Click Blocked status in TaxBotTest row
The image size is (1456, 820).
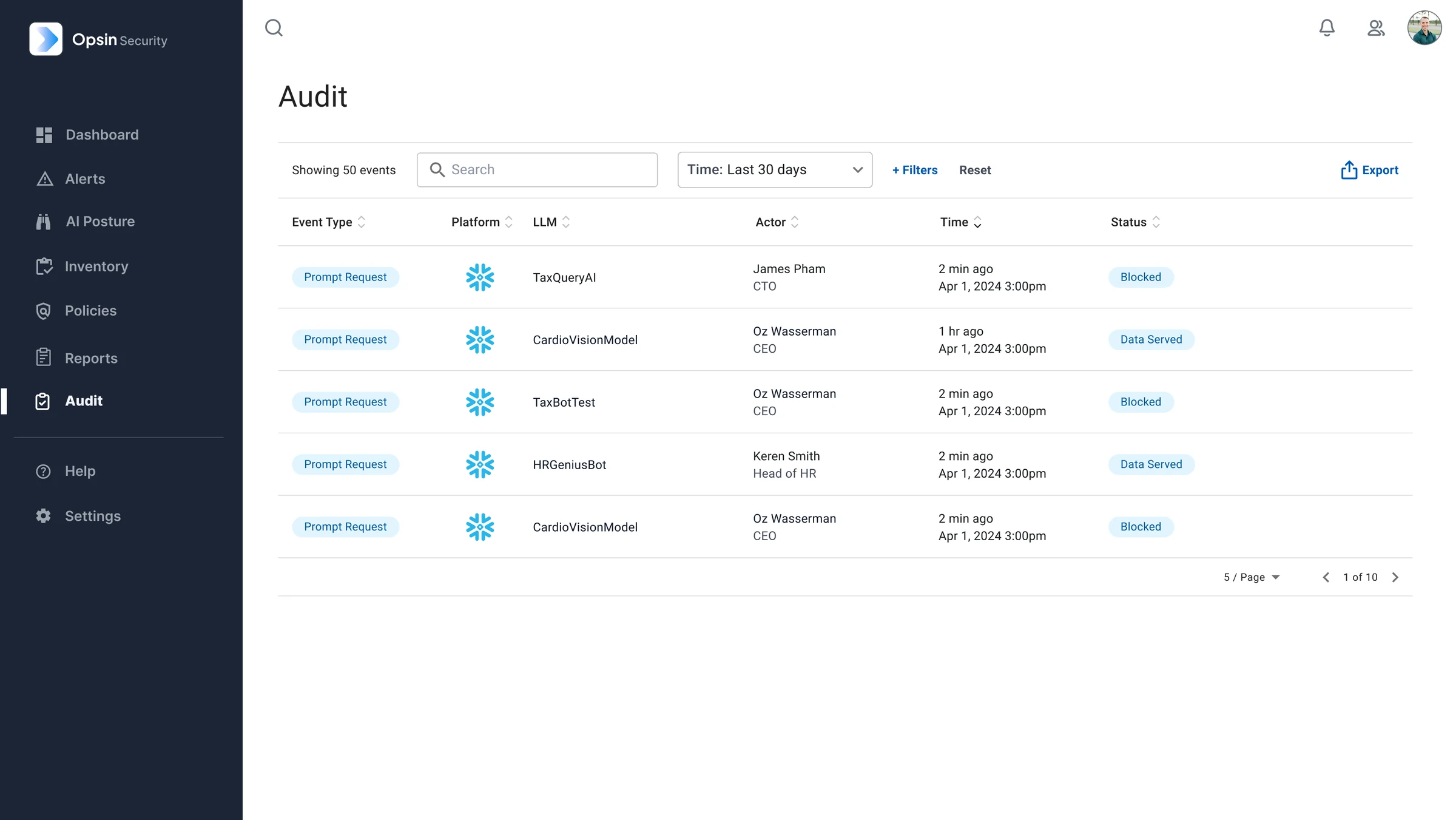click(1141, 402)
